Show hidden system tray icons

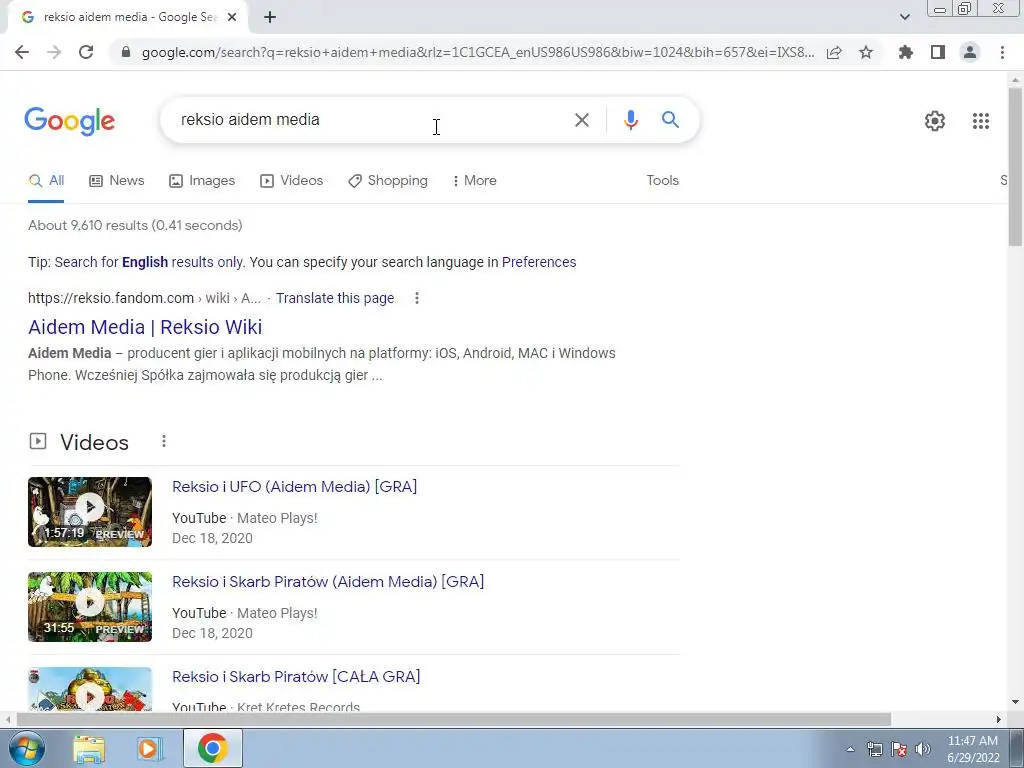[850, 749]
